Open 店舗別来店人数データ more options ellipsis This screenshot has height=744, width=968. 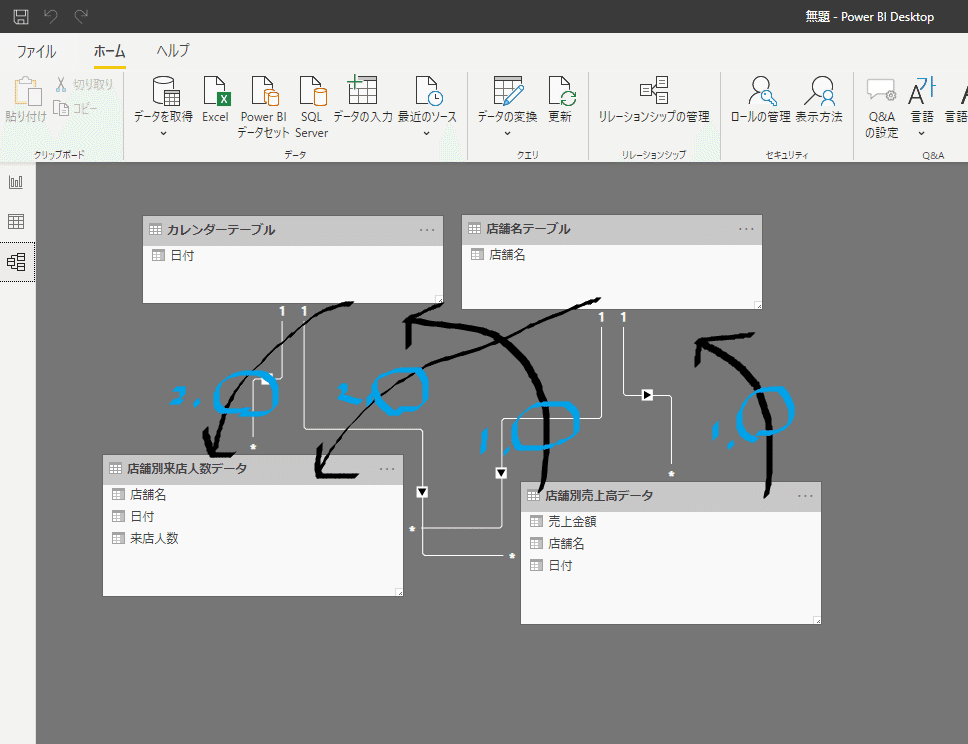(386, 469)
